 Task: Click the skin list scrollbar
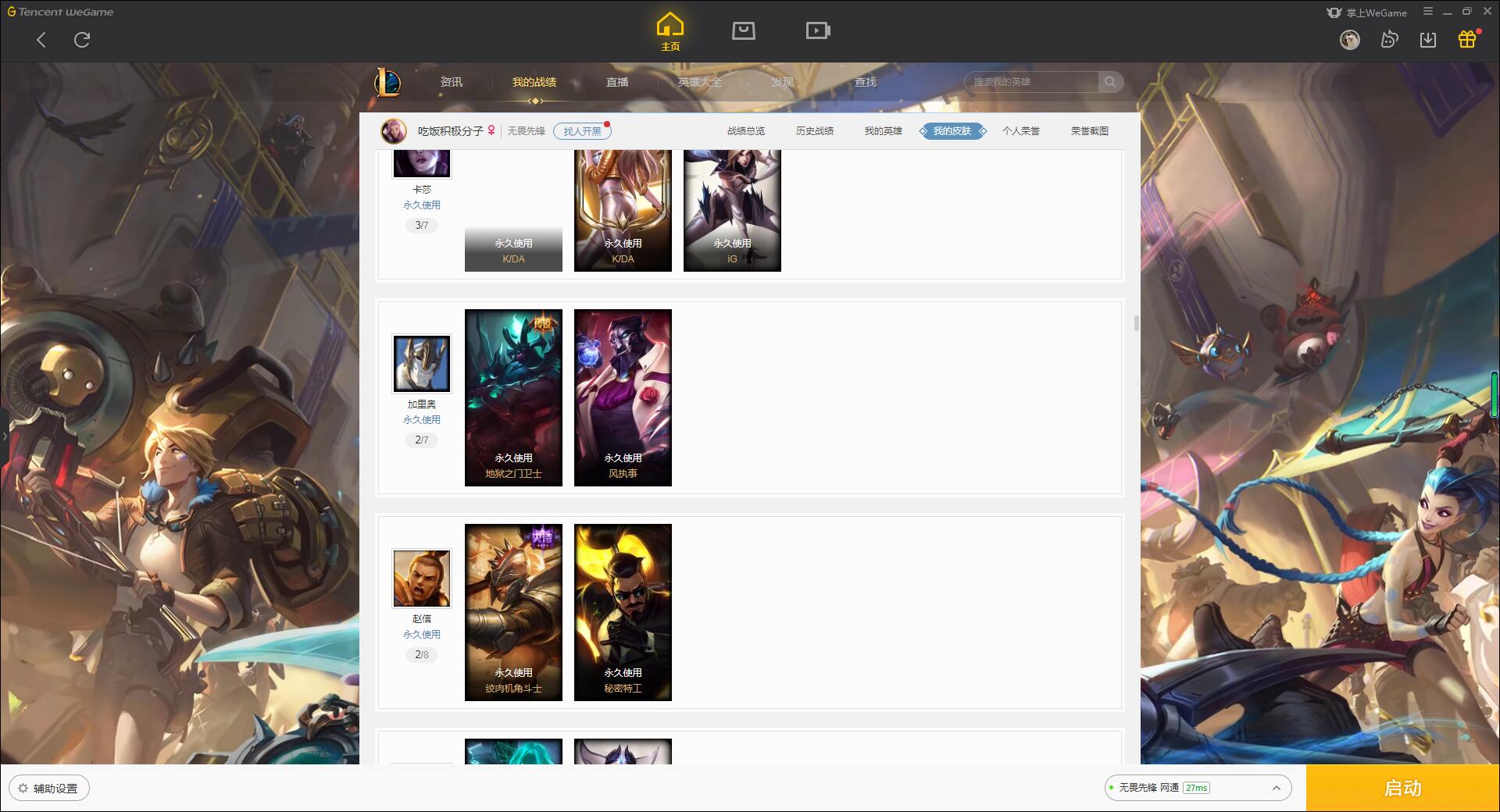[x=1136, y=322]
